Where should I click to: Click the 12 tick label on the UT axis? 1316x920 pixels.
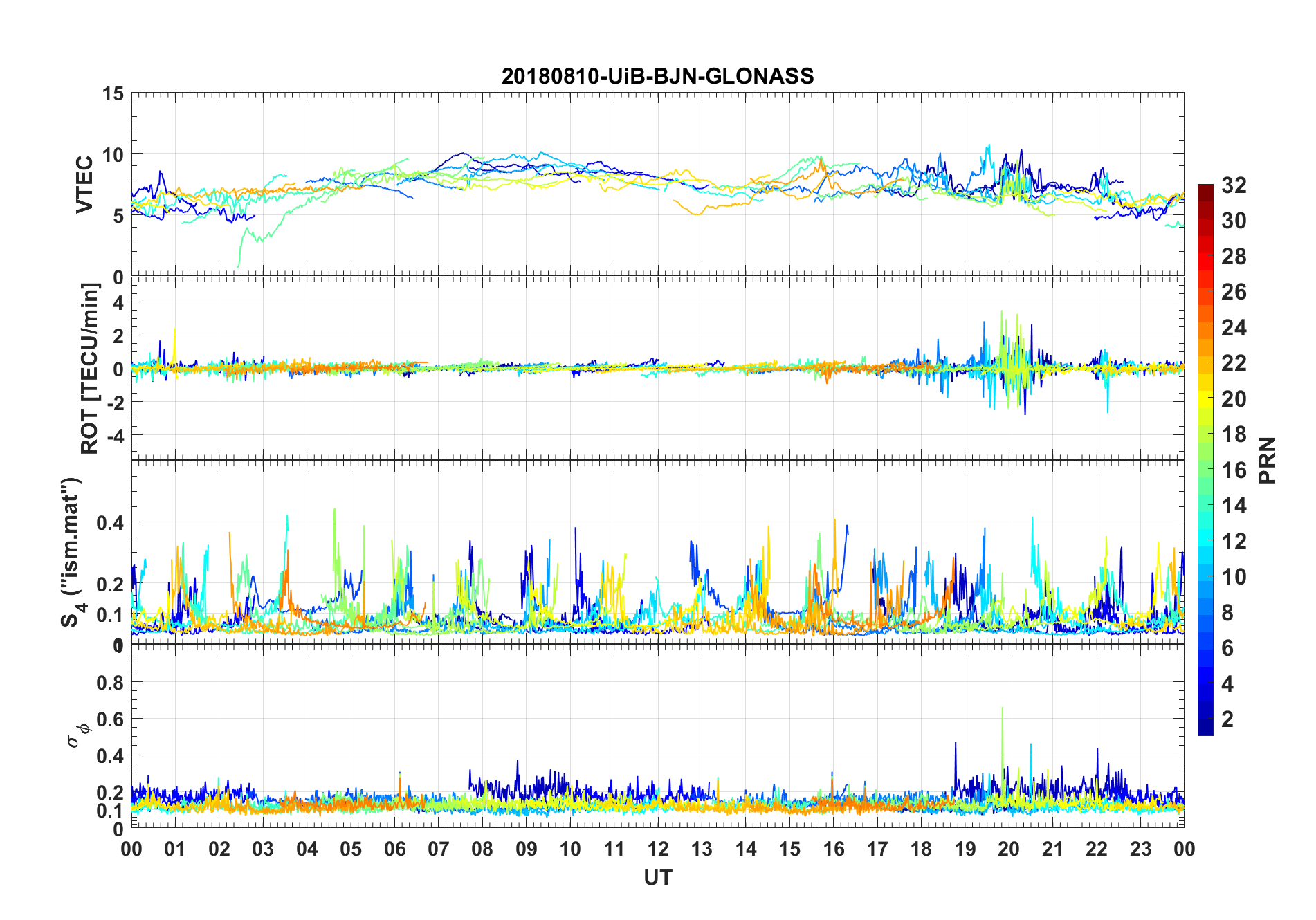click(x=657, y=849)
